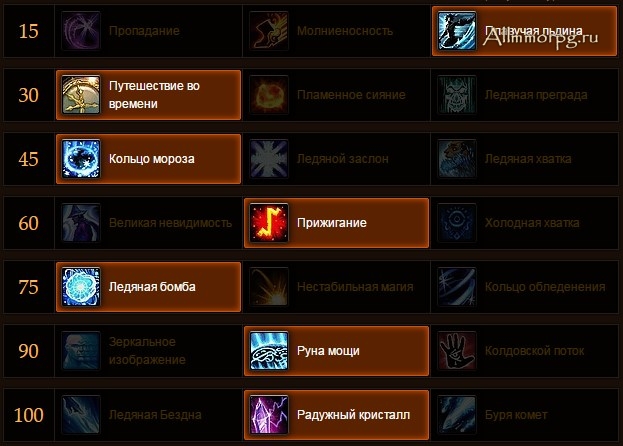The width and height of the screenshot is (623, 446).
Task: Click the Пламенное сияние fire icon
Action: click(x=269, y=95)
